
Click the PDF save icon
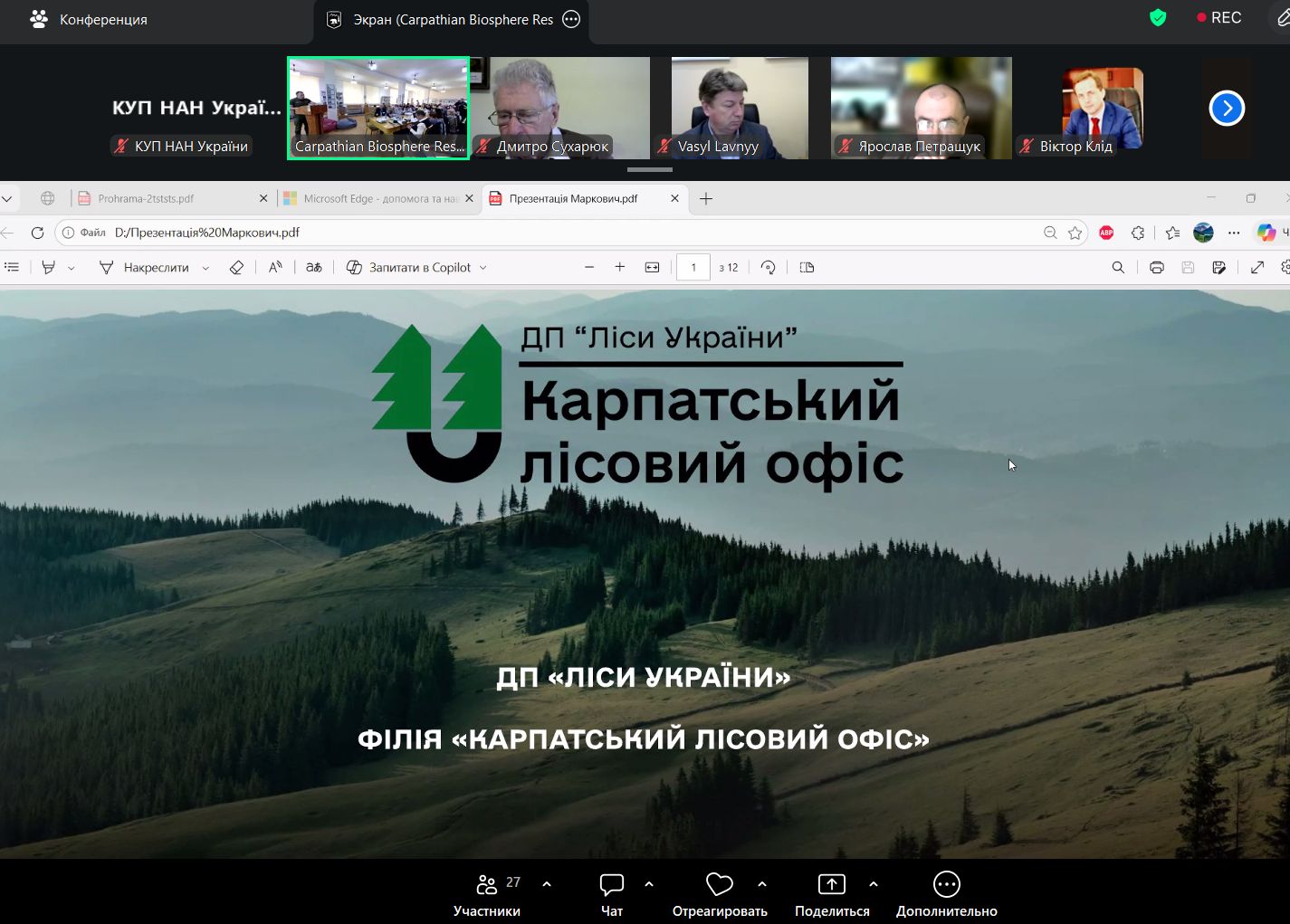(x=1188, y=267)
